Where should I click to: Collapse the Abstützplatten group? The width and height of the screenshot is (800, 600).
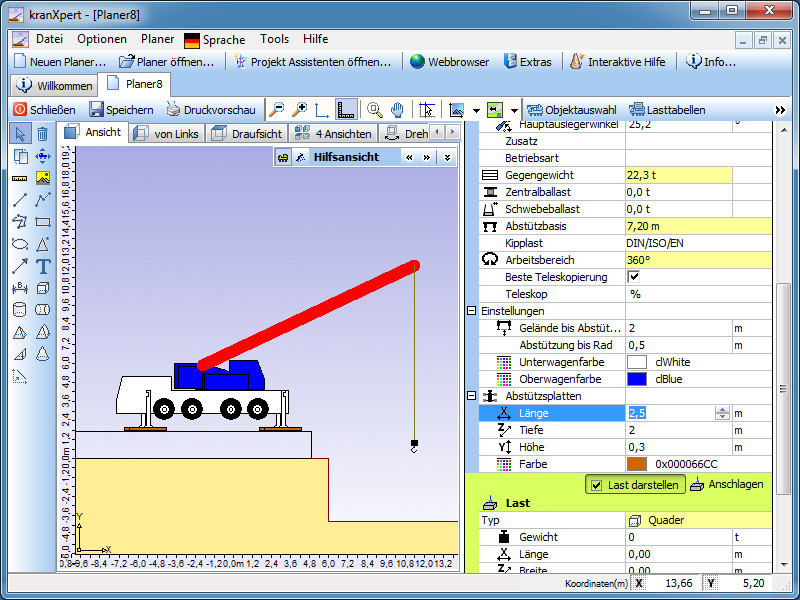472,396
